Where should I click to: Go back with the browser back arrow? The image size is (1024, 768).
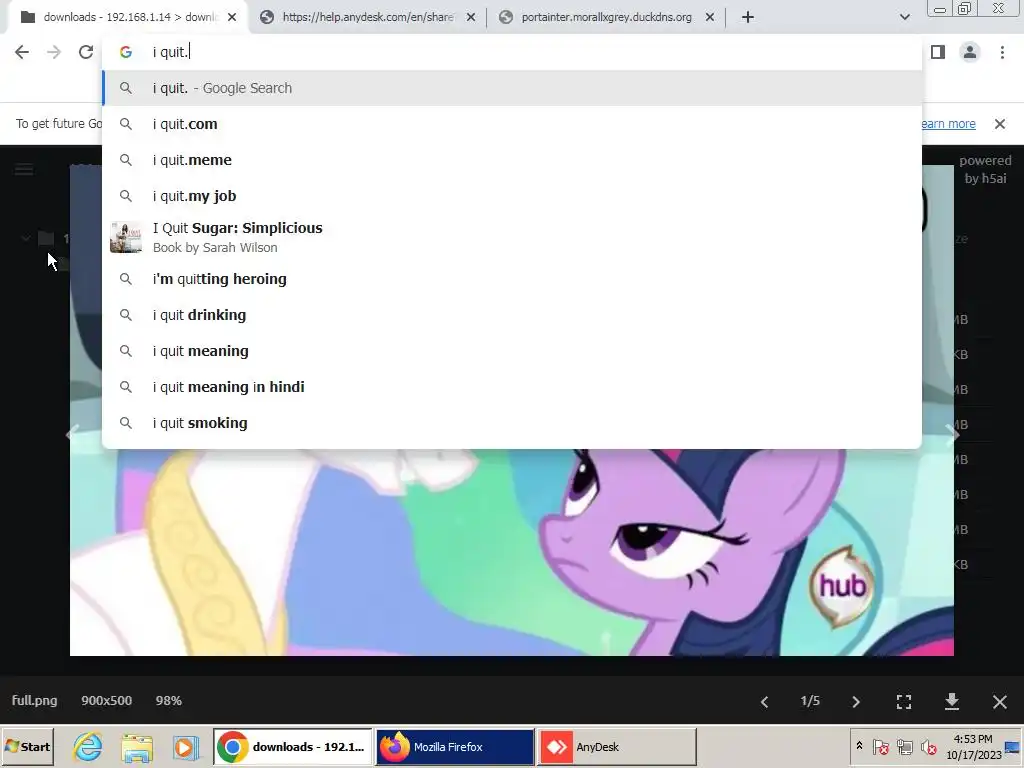(22, 52)
